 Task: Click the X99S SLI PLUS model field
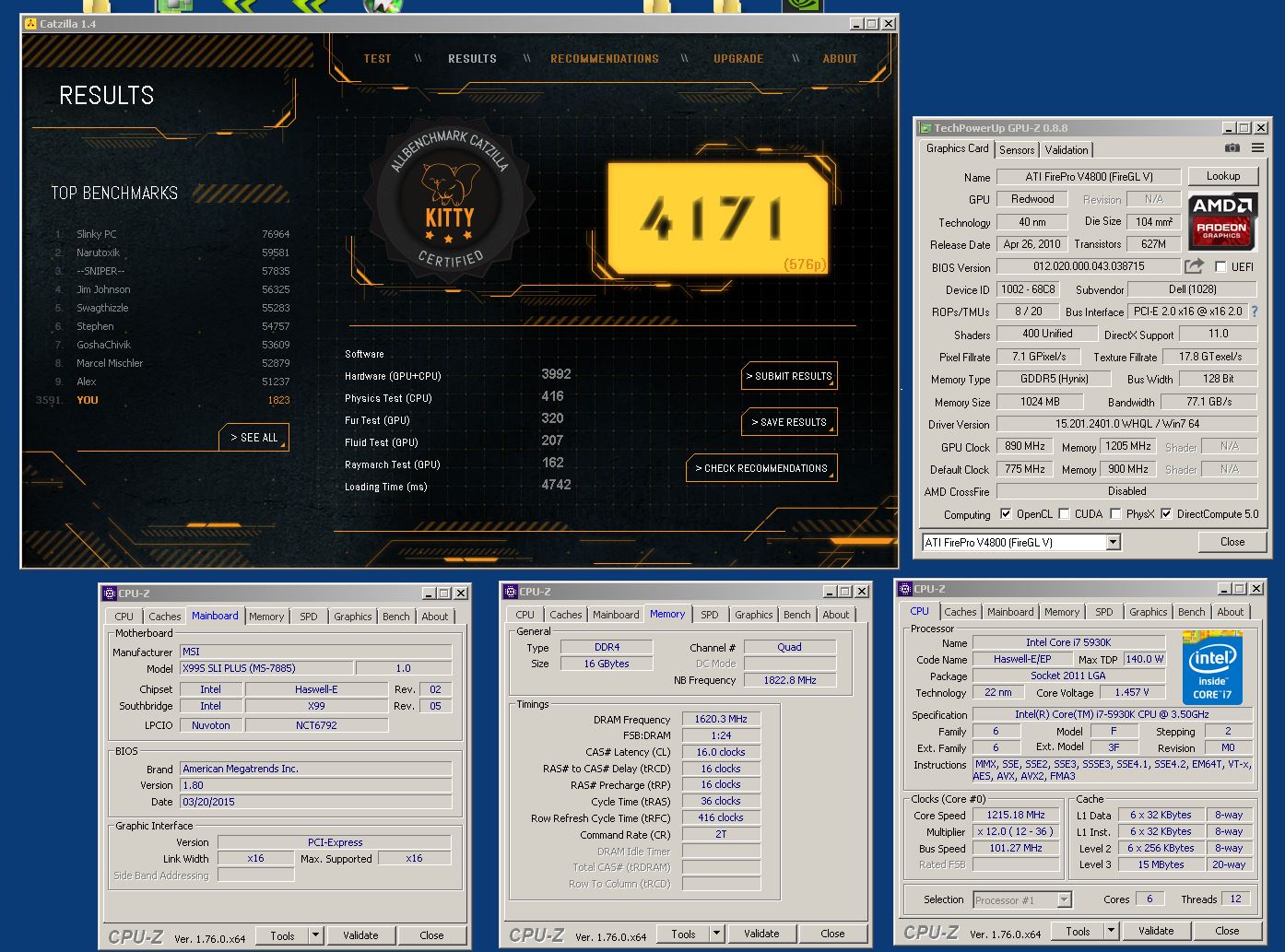coord(266,668)
